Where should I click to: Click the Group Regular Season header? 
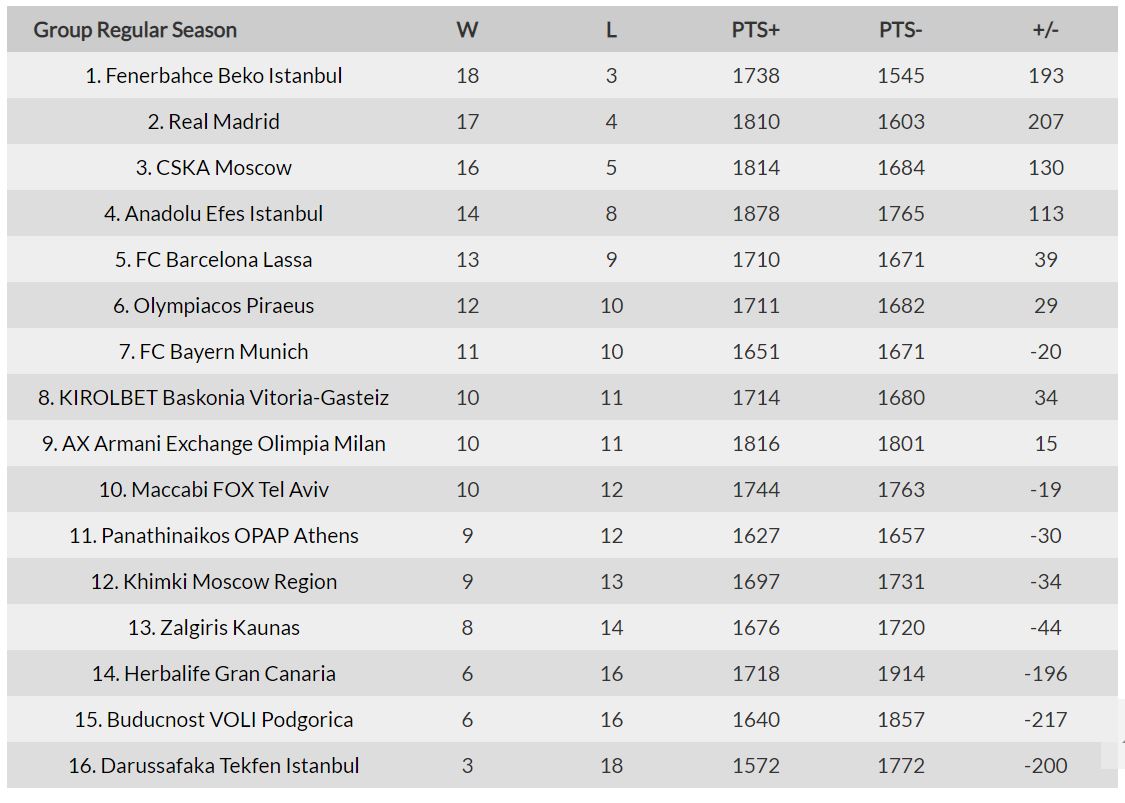(x=135, y=30)
